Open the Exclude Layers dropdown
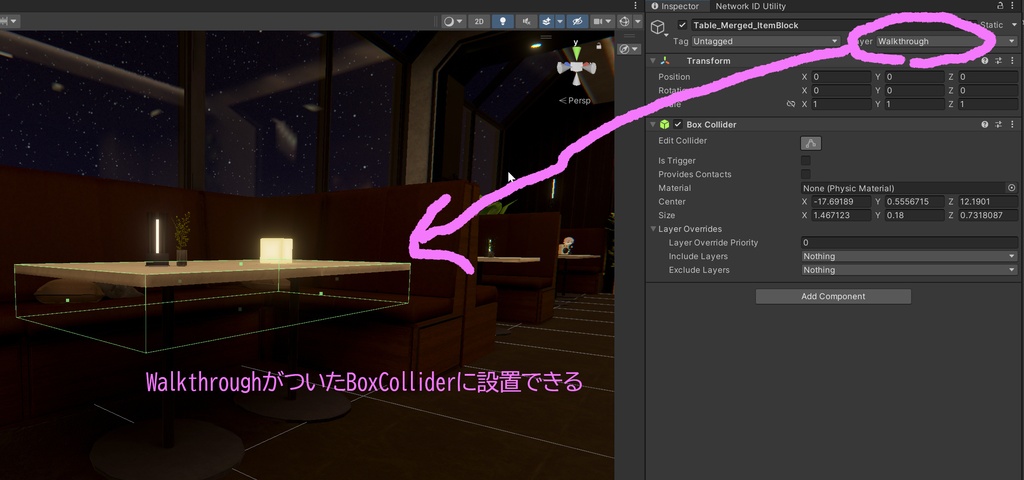This screenshot has height=480, width=1024. click(910, 270)
